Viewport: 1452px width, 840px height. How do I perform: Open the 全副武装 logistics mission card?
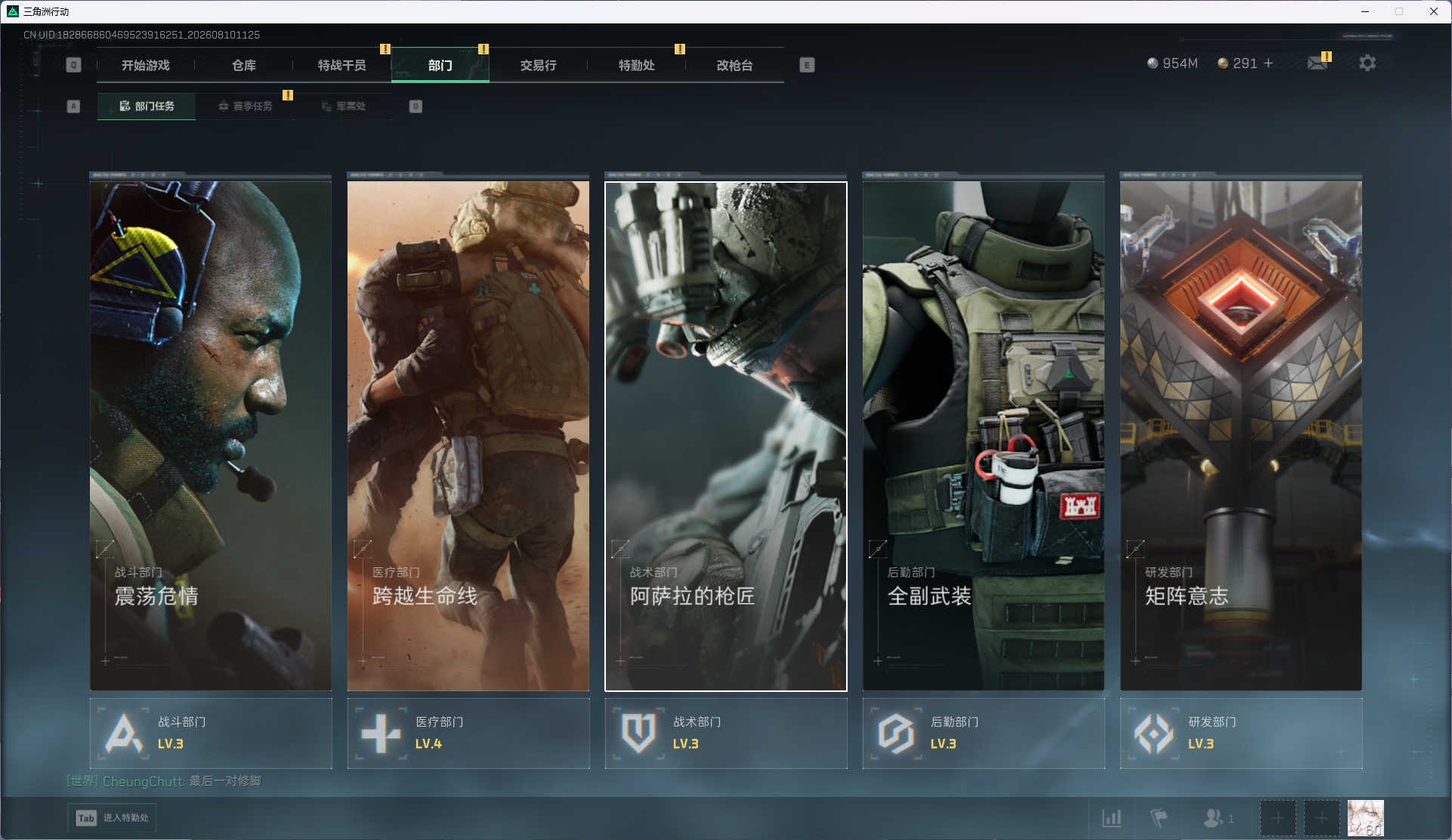click(984, 436)
